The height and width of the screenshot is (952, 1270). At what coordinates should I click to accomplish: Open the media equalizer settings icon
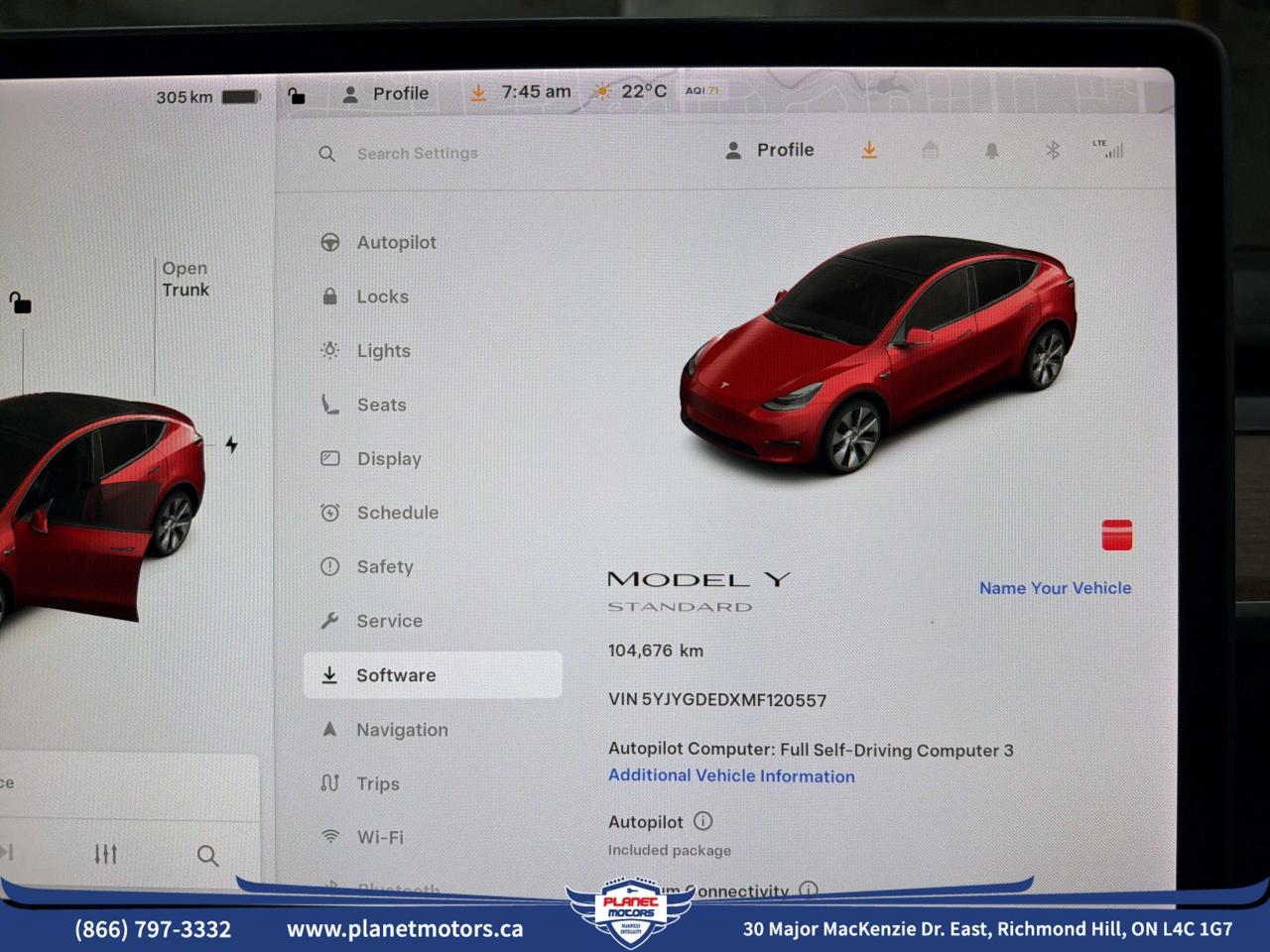(x=105, y=854)
